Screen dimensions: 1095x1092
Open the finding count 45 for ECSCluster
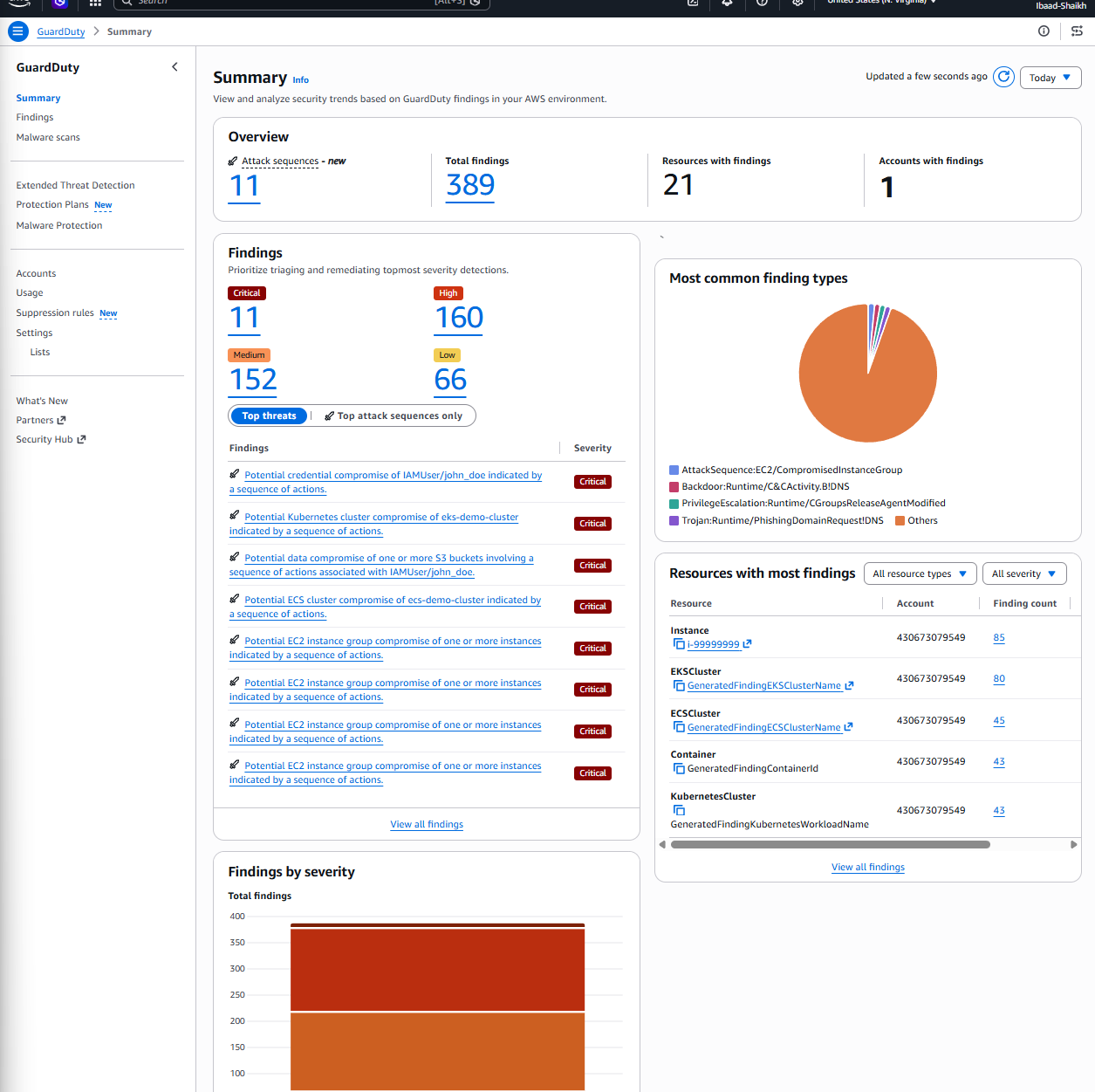tap(999, 720)
